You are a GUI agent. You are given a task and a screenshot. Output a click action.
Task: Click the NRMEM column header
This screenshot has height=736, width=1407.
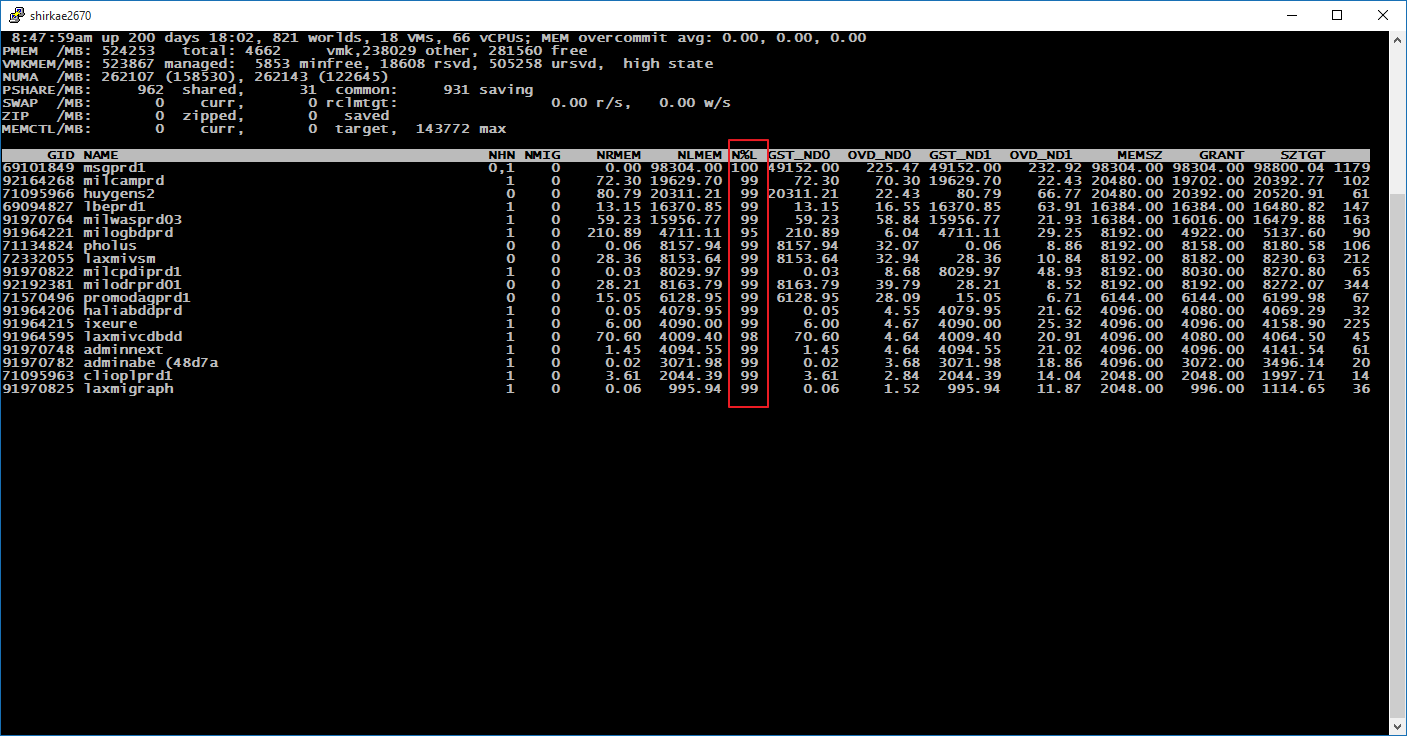617,155
